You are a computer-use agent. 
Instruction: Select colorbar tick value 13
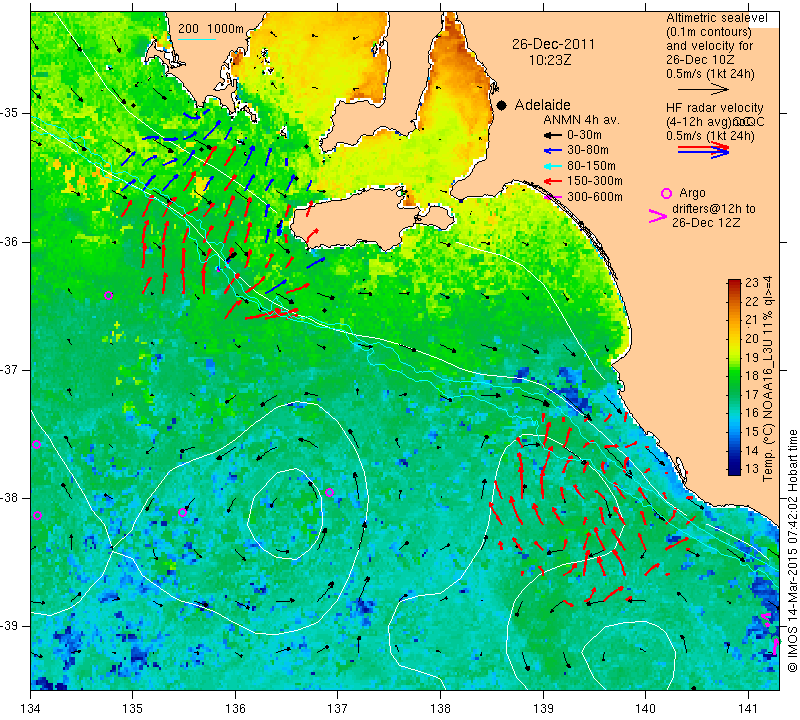(x=752, y=469)
